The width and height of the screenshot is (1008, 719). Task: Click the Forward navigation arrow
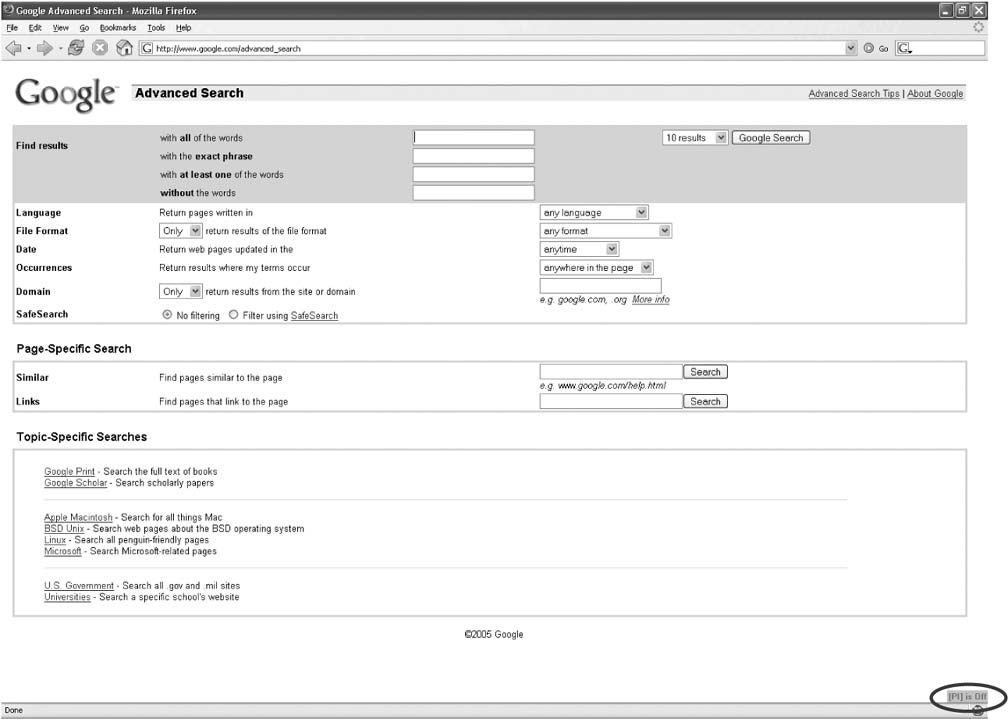tap(45, 48)
